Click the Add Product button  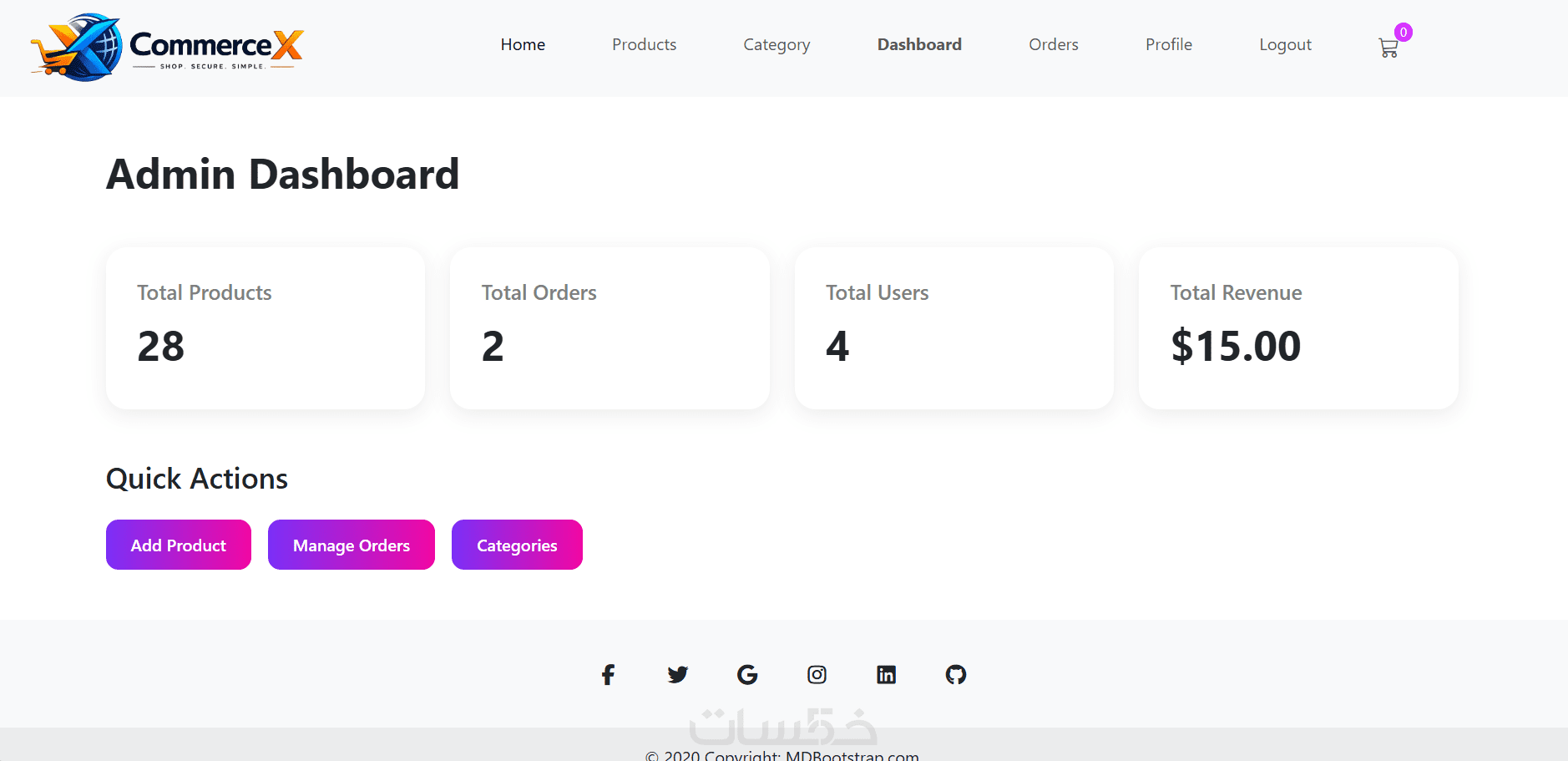click(179, 545)
